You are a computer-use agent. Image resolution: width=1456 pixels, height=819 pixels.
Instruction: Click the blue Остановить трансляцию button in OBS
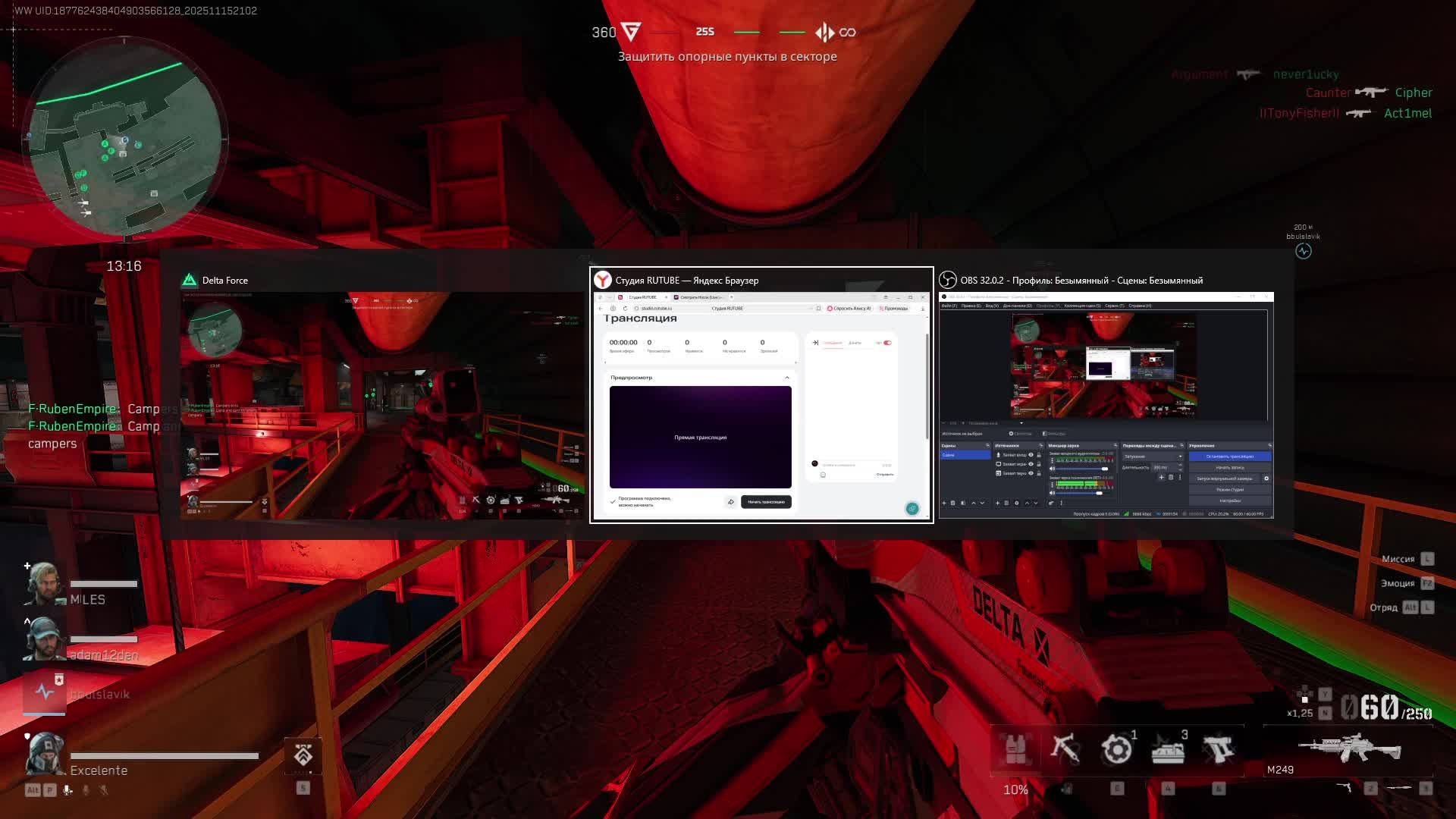(1230, 457)
